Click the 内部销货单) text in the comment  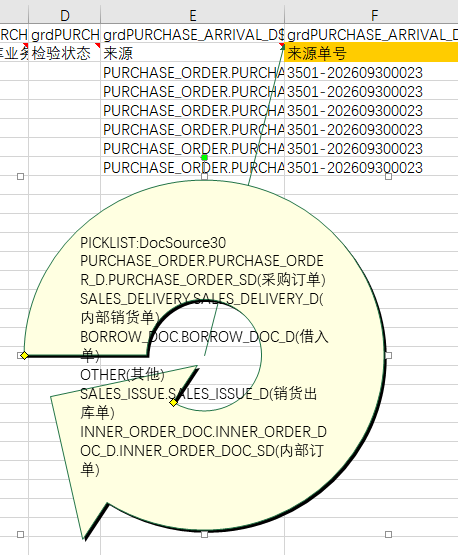coord(120,317)
